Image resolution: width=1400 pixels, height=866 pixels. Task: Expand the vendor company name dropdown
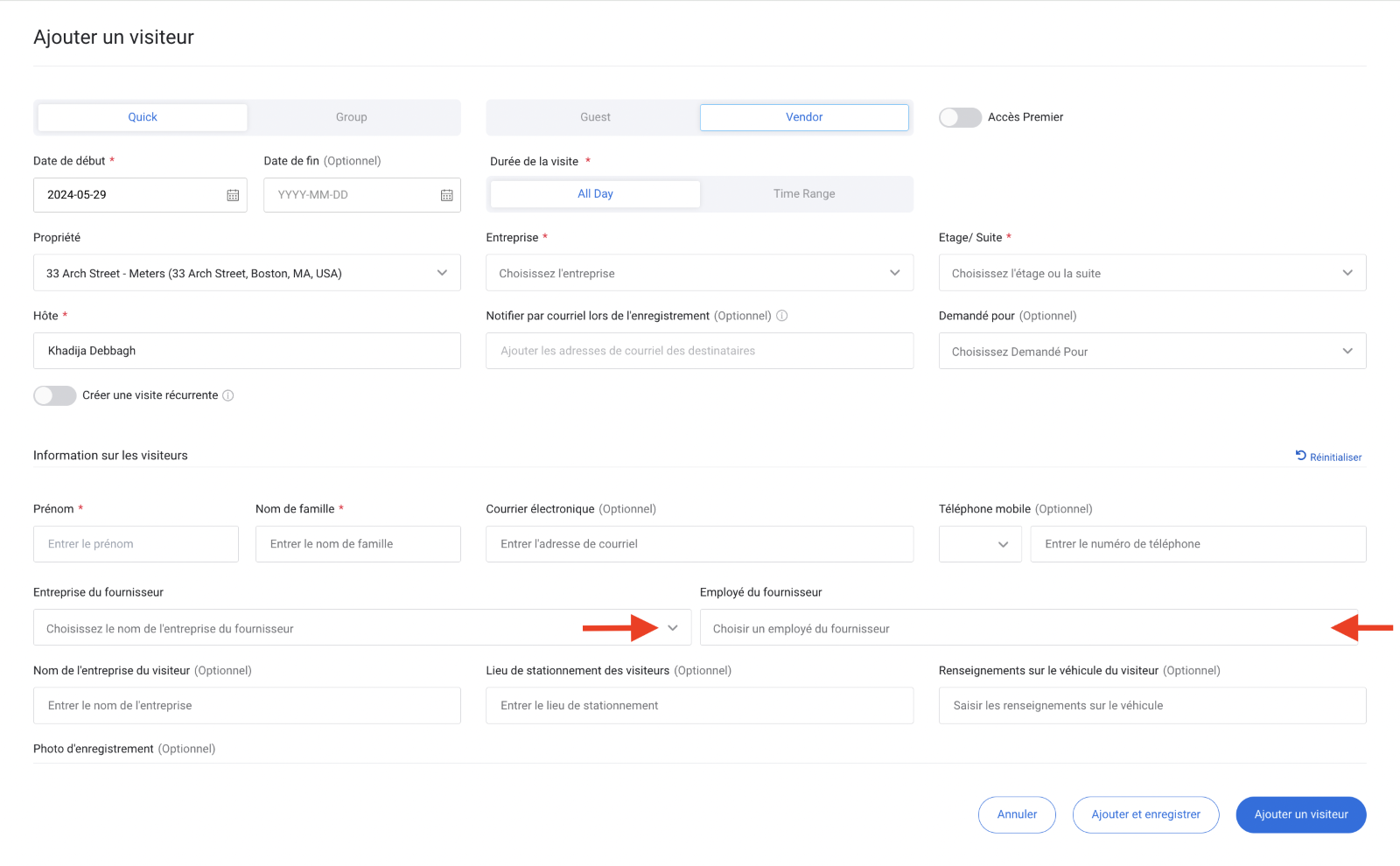pos(672,628)
